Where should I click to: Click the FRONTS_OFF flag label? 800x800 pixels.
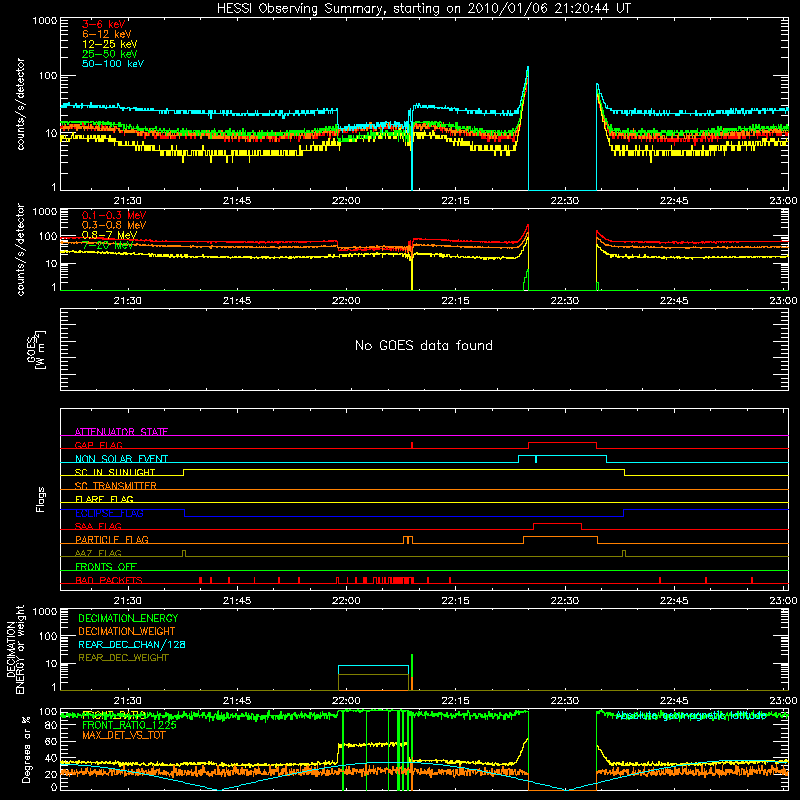(x=106, y=566)
